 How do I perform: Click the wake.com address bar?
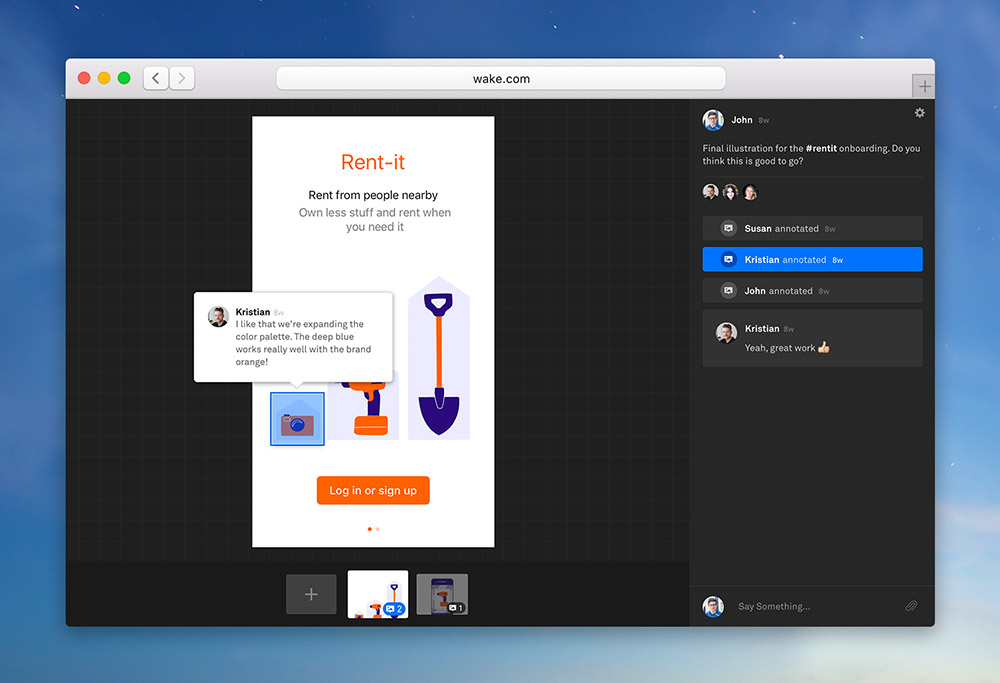point(501,78)
